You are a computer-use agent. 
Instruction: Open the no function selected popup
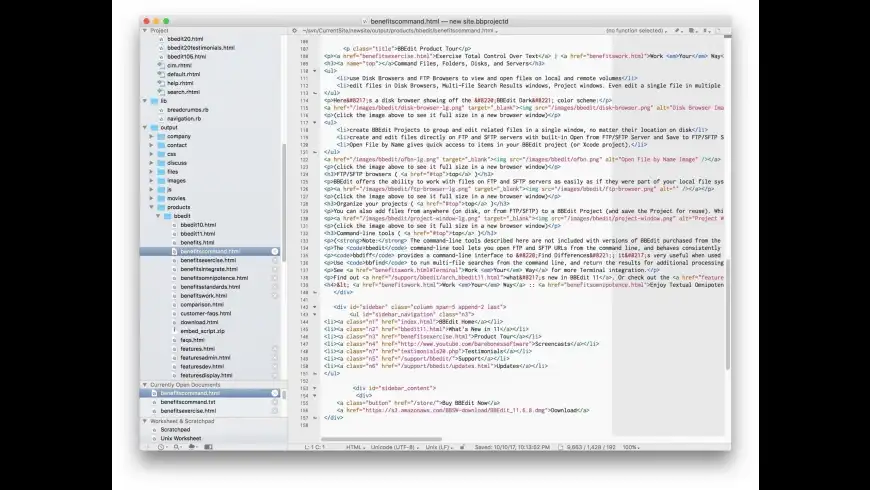click(x=636, y=31)
